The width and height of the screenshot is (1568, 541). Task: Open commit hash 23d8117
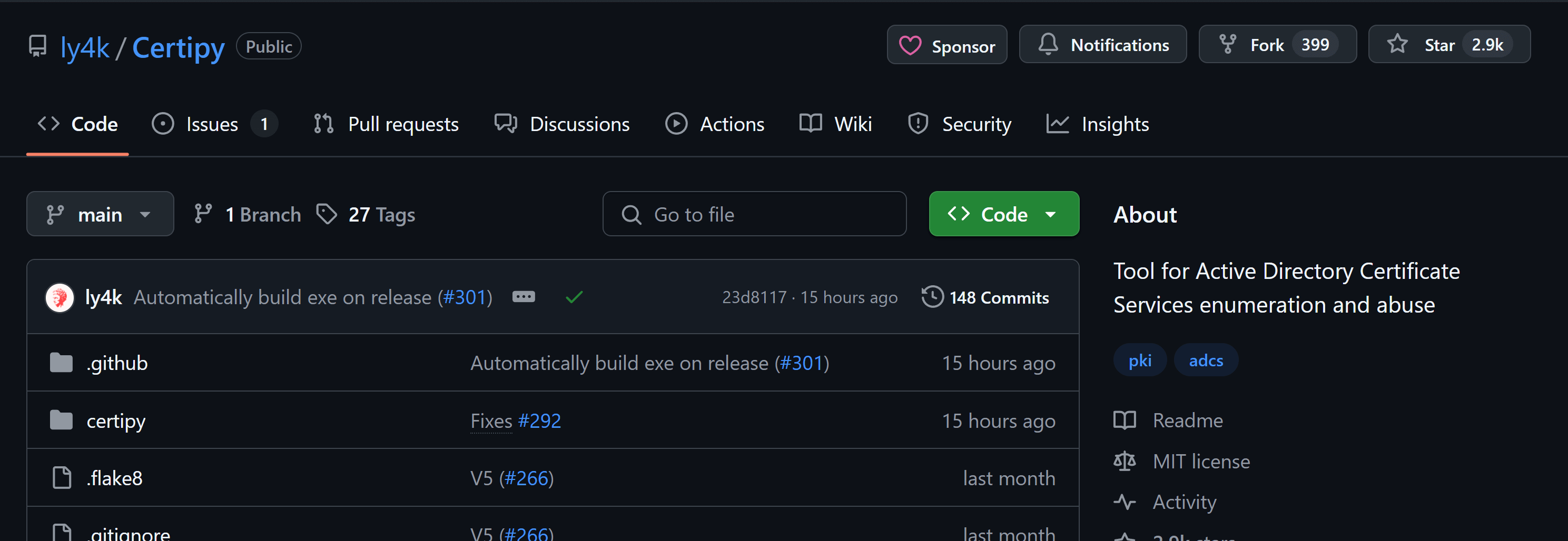point(754,297)
